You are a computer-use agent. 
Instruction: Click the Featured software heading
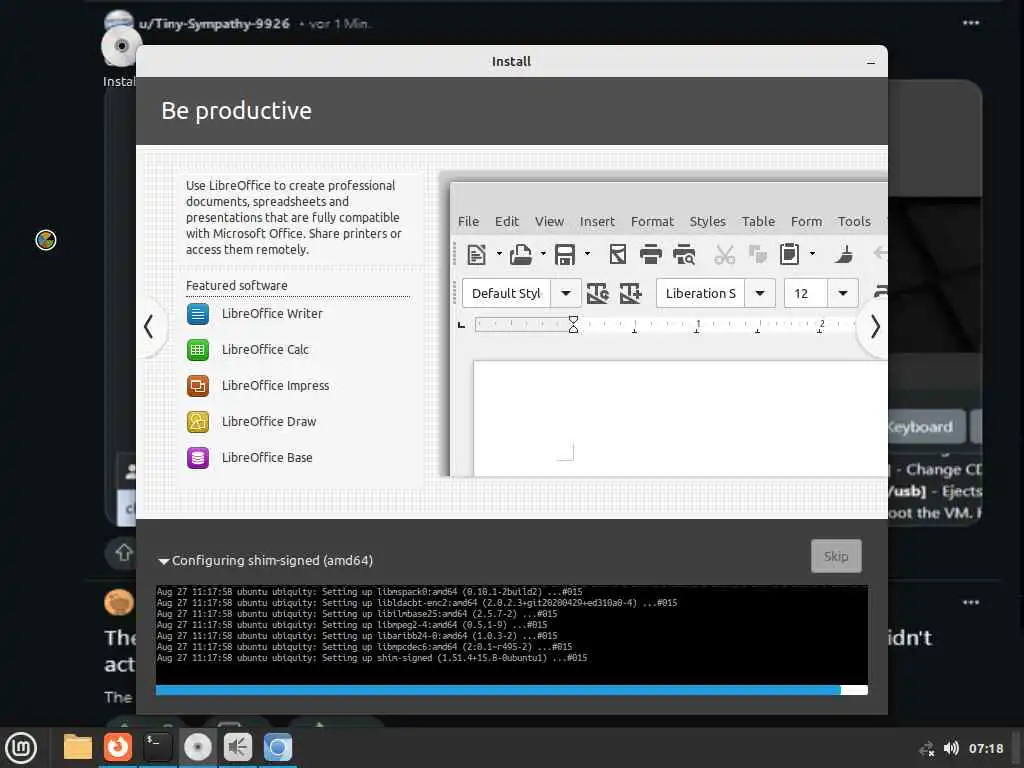click(236, 286)
